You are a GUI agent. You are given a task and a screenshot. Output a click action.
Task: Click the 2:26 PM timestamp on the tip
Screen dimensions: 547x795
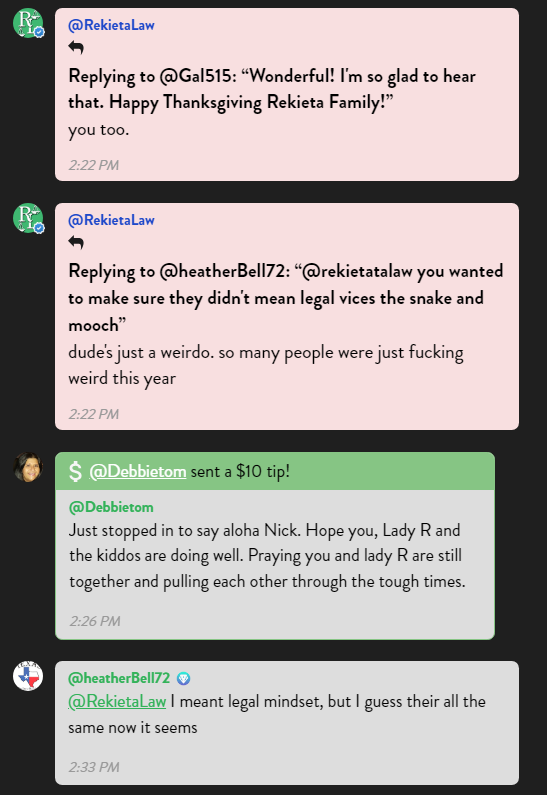(x=95, y=621)
